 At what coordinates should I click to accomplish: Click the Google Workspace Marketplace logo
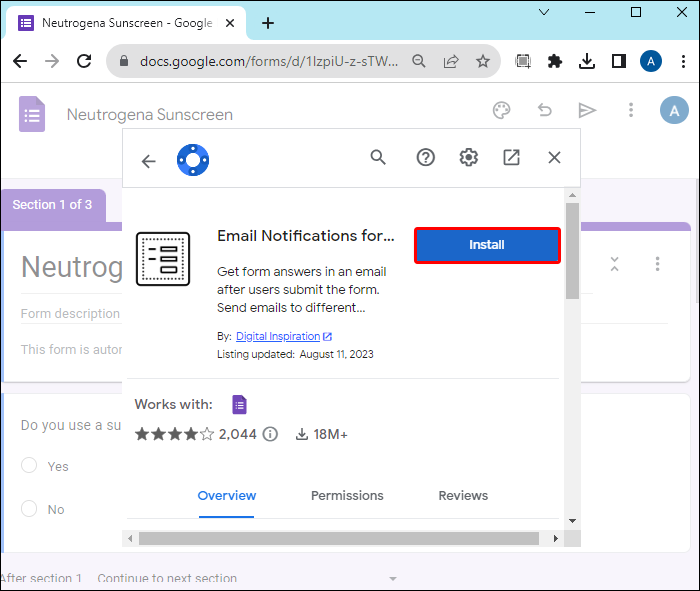(193, 160)
